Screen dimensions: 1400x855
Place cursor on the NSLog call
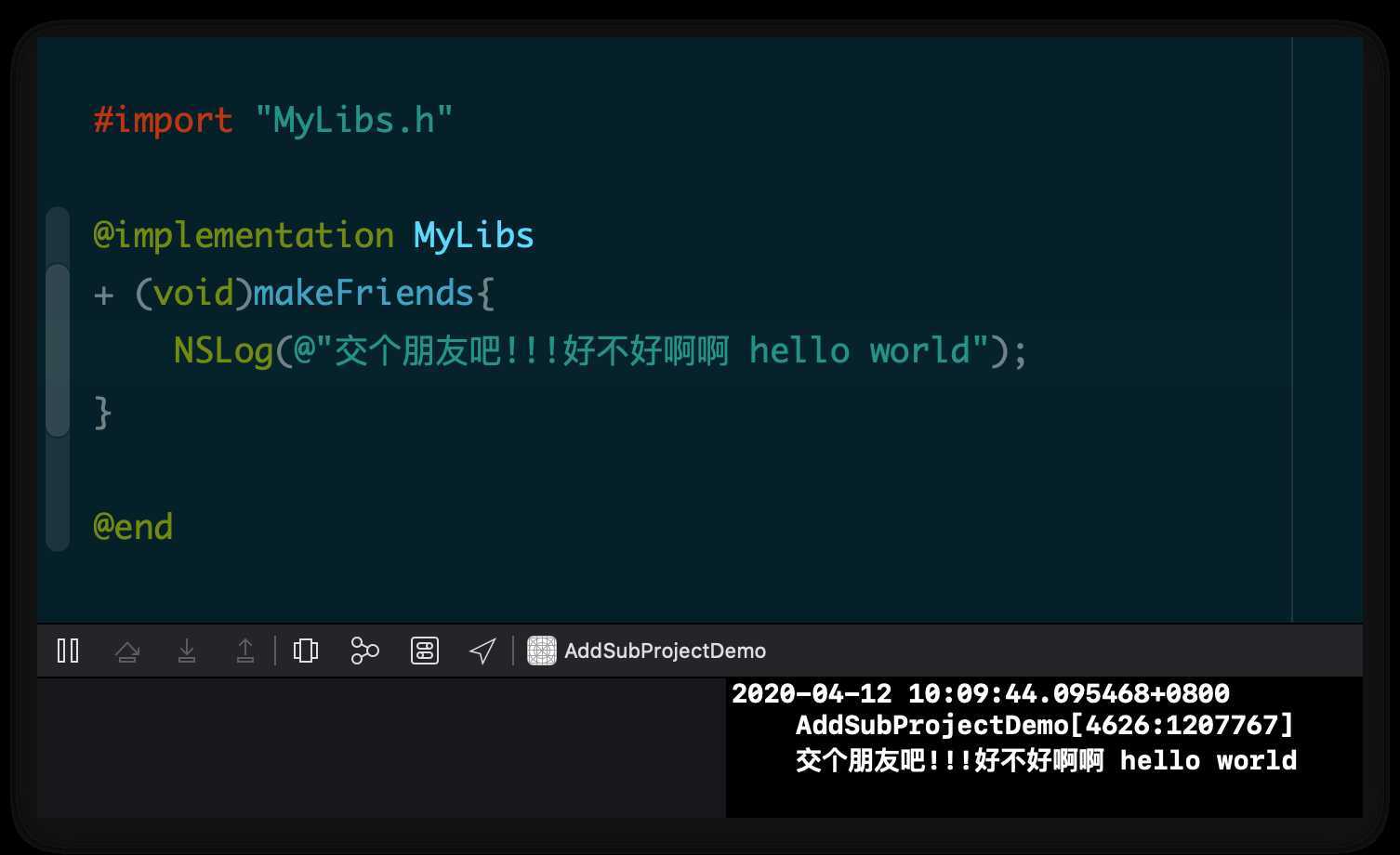click(x=223, y=351)
